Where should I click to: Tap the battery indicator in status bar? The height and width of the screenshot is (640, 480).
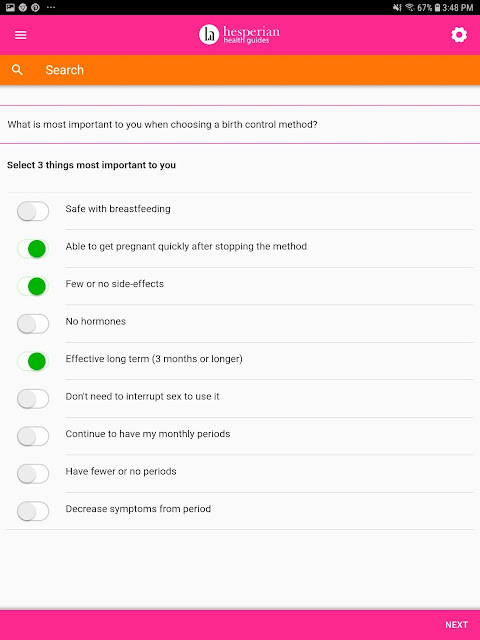437,7
